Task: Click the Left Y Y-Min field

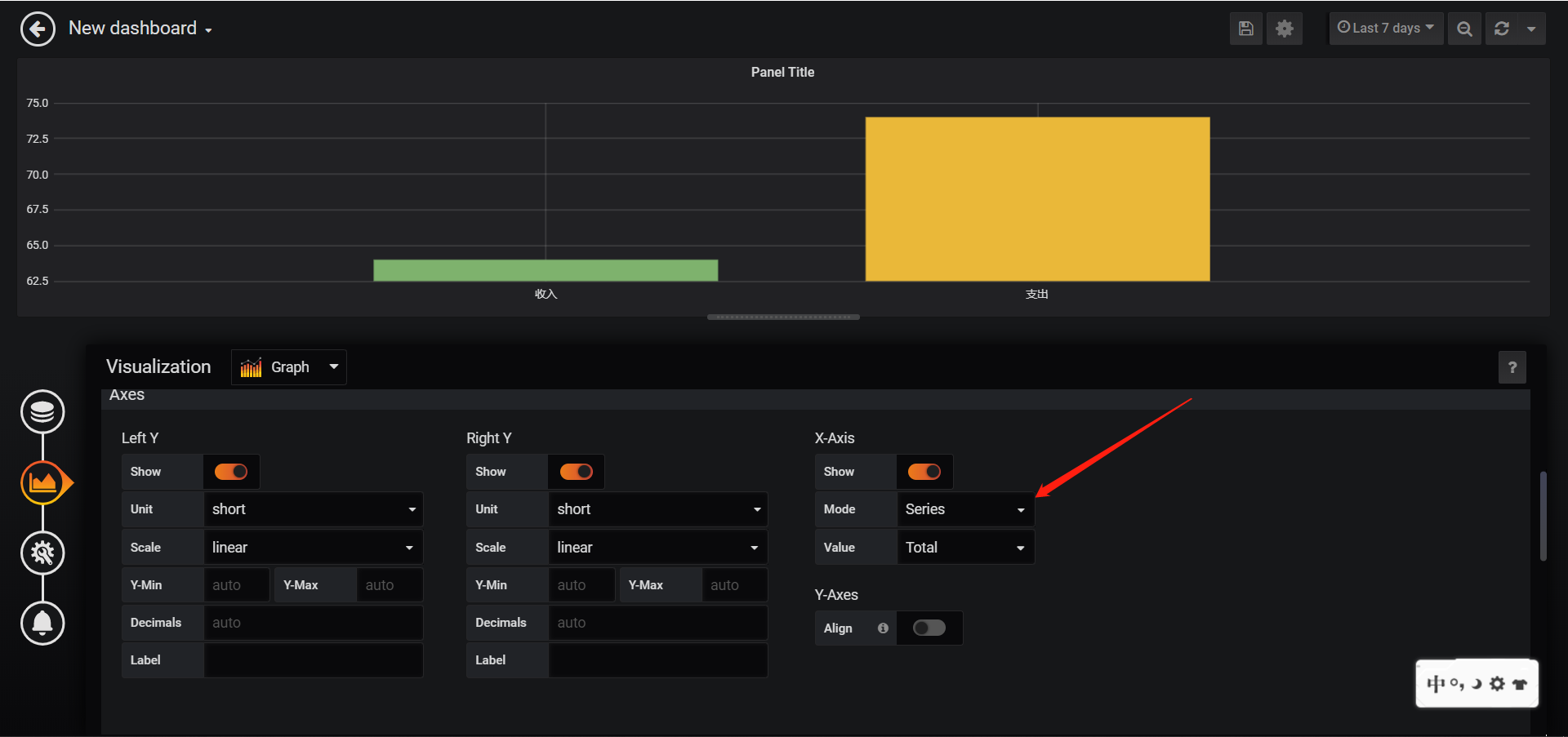Action: (x=237, y=585)
